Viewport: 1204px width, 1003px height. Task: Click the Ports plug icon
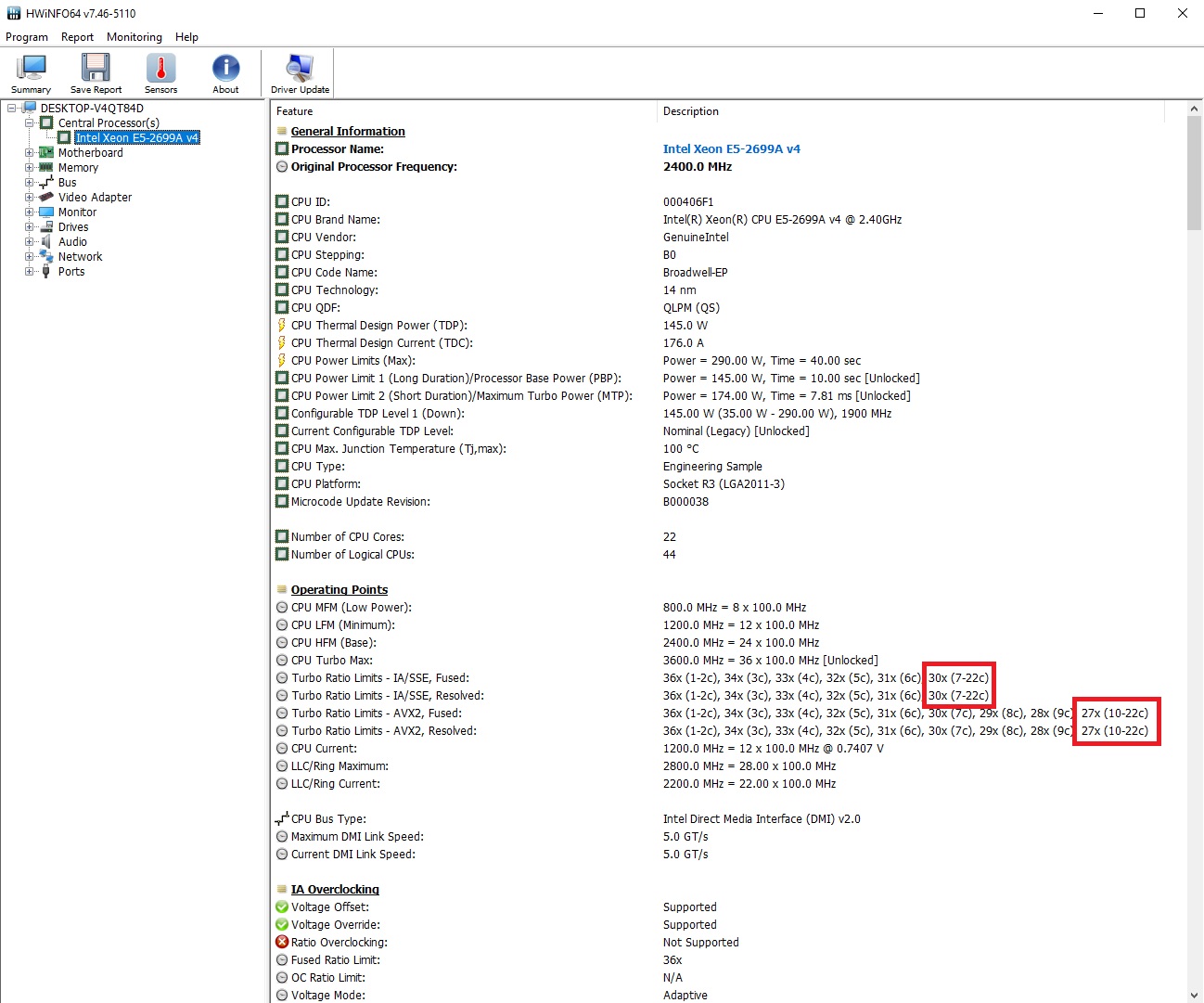(x=46, y=272)
